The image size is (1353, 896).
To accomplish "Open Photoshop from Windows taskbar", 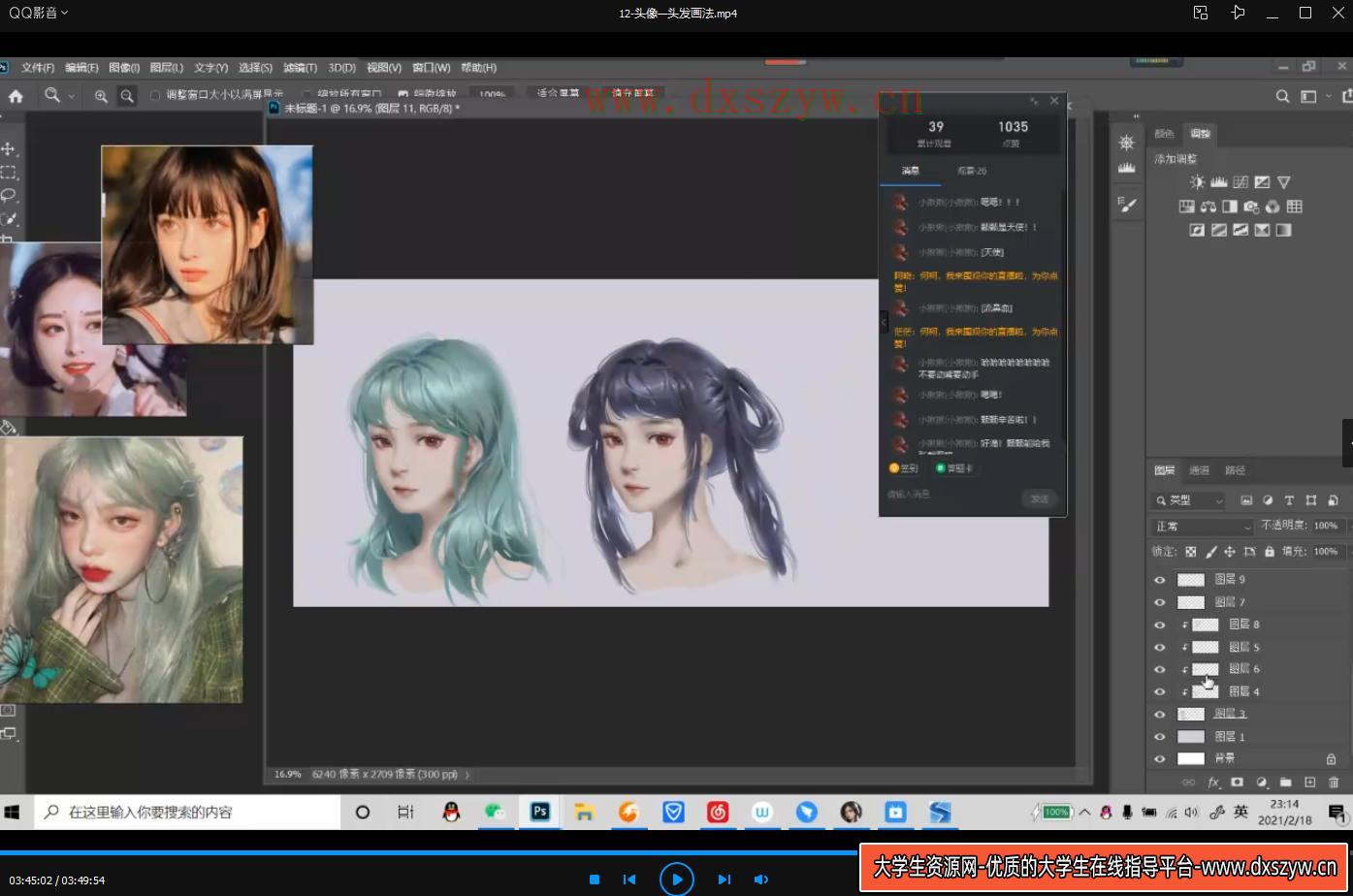I will (x=540, y=813).
